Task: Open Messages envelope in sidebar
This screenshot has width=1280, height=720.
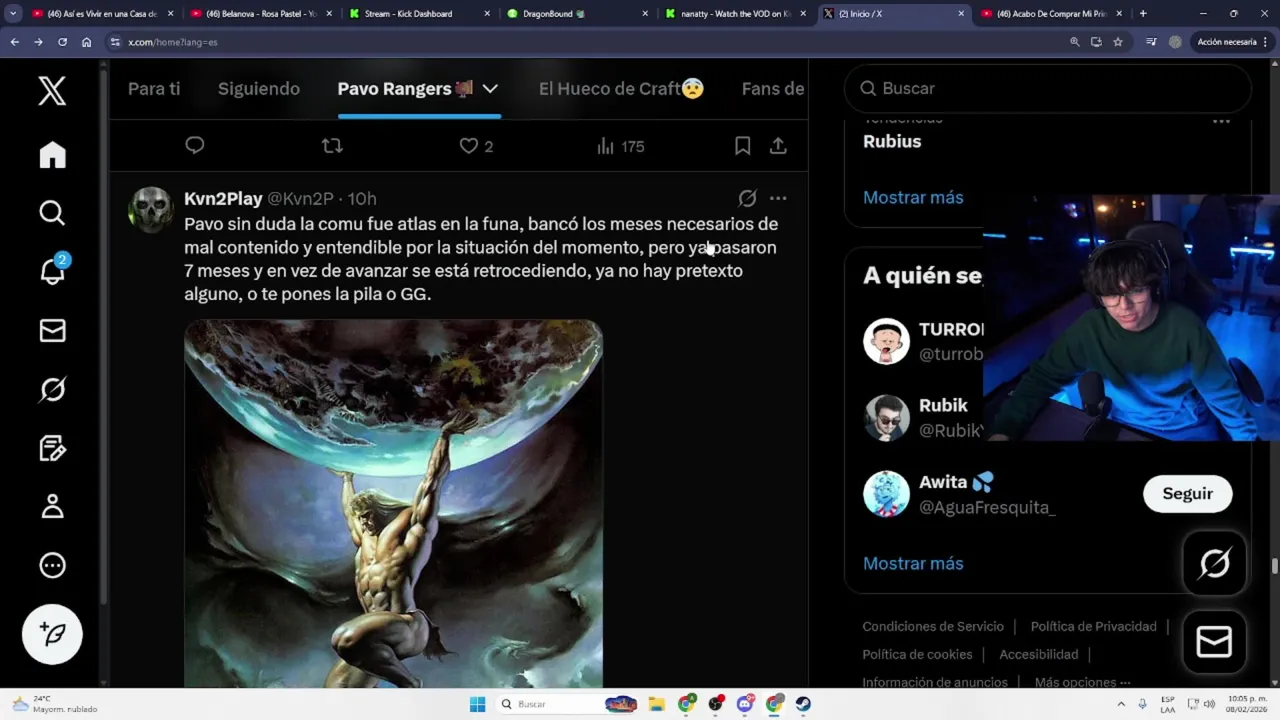Action: [52, 331]
